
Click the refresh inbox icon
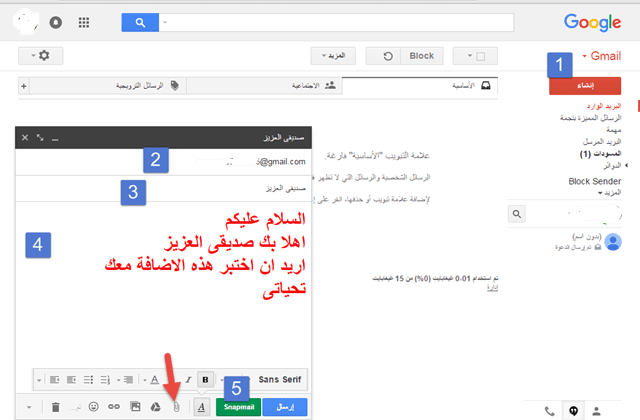point(388,56)
